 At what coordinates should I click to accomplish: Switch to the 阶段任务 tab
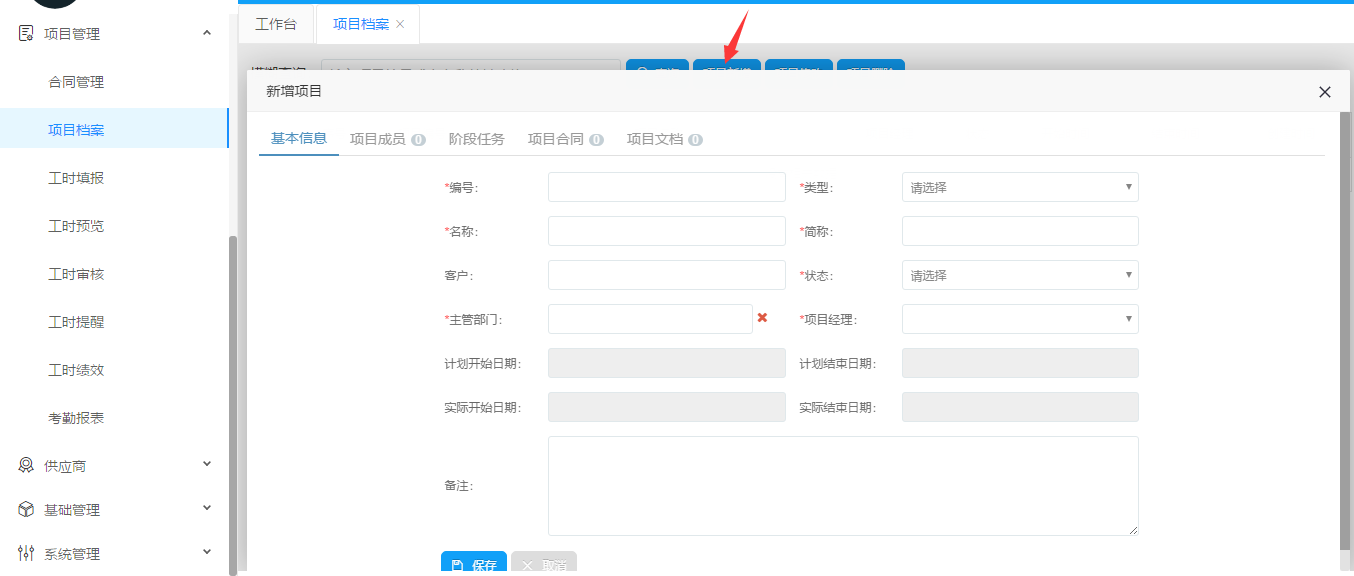coord(476,139)
